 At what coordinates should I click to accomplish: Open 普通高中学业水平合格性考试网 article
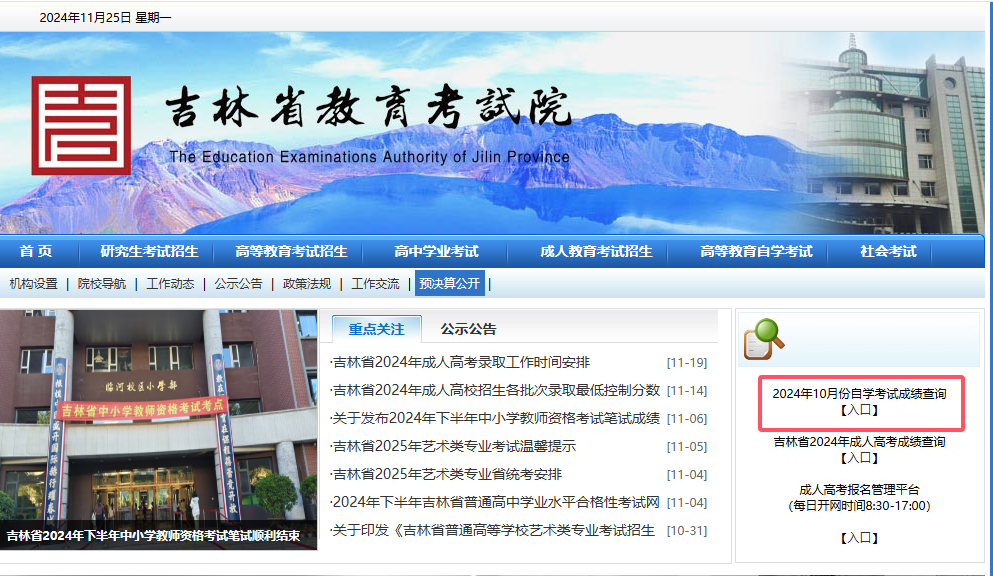[x=496, y=502]
